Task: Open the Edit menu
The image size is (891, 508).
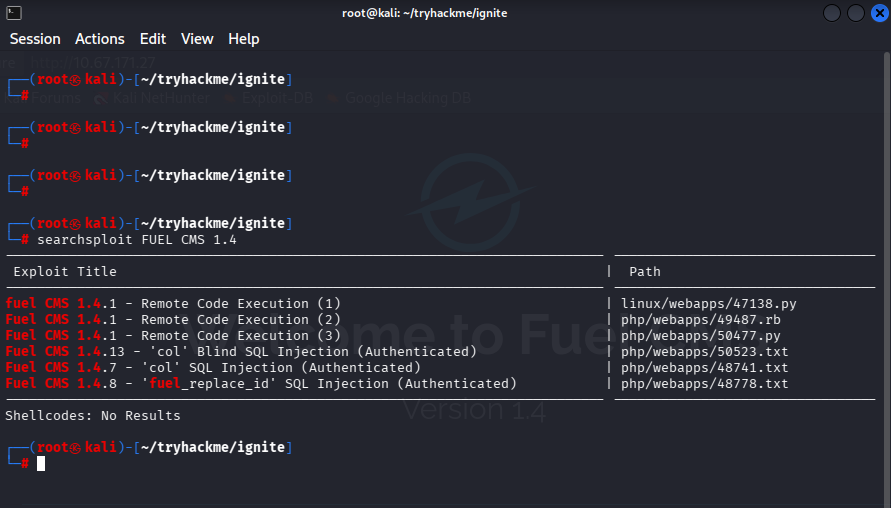Action: pos(153,39)
